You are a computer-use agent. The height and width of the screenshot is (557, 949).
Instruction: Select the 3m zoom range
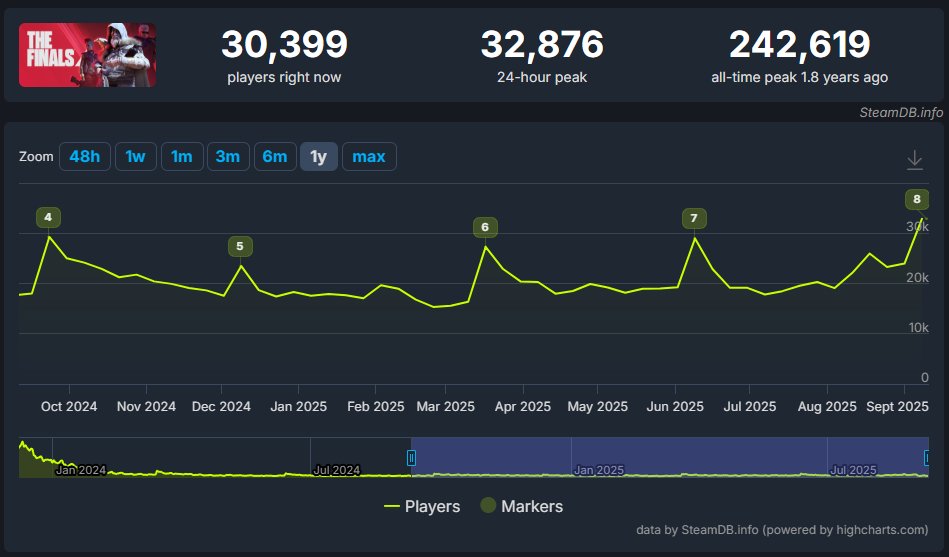(x=228, y=157)
